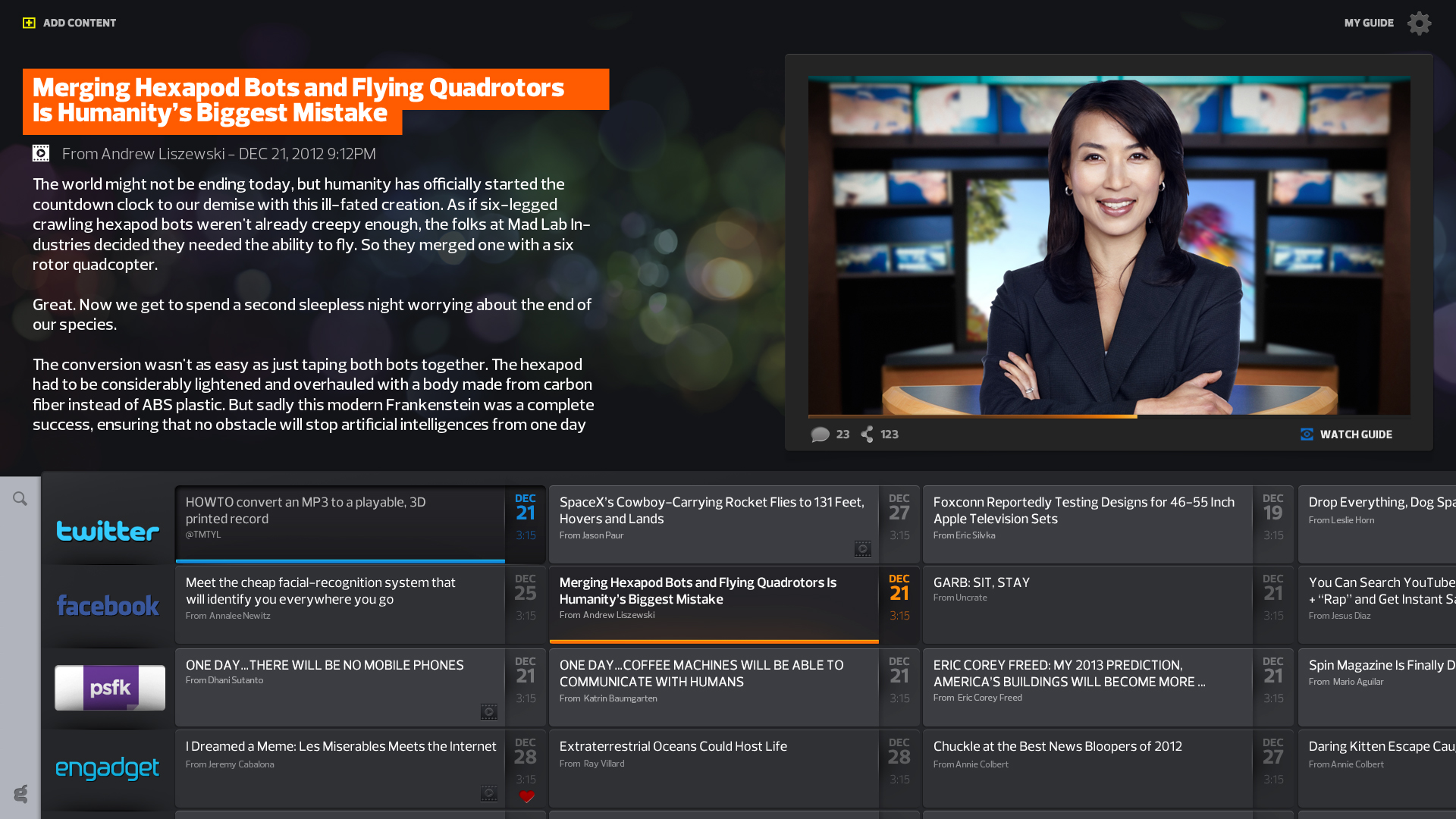Screen dimensions: 1456x819
Task: Click the share icon next to 123
Action: (x=868, y=435)
